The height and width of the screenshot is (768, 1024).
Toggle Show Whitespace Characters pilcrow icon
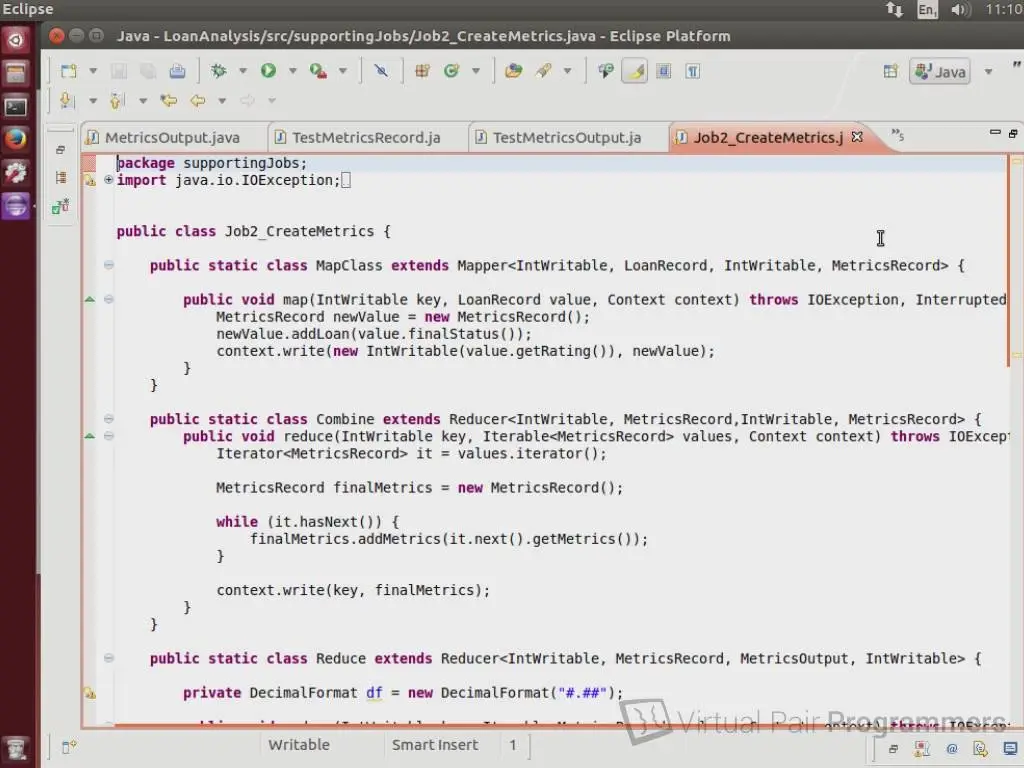(693, 71)
